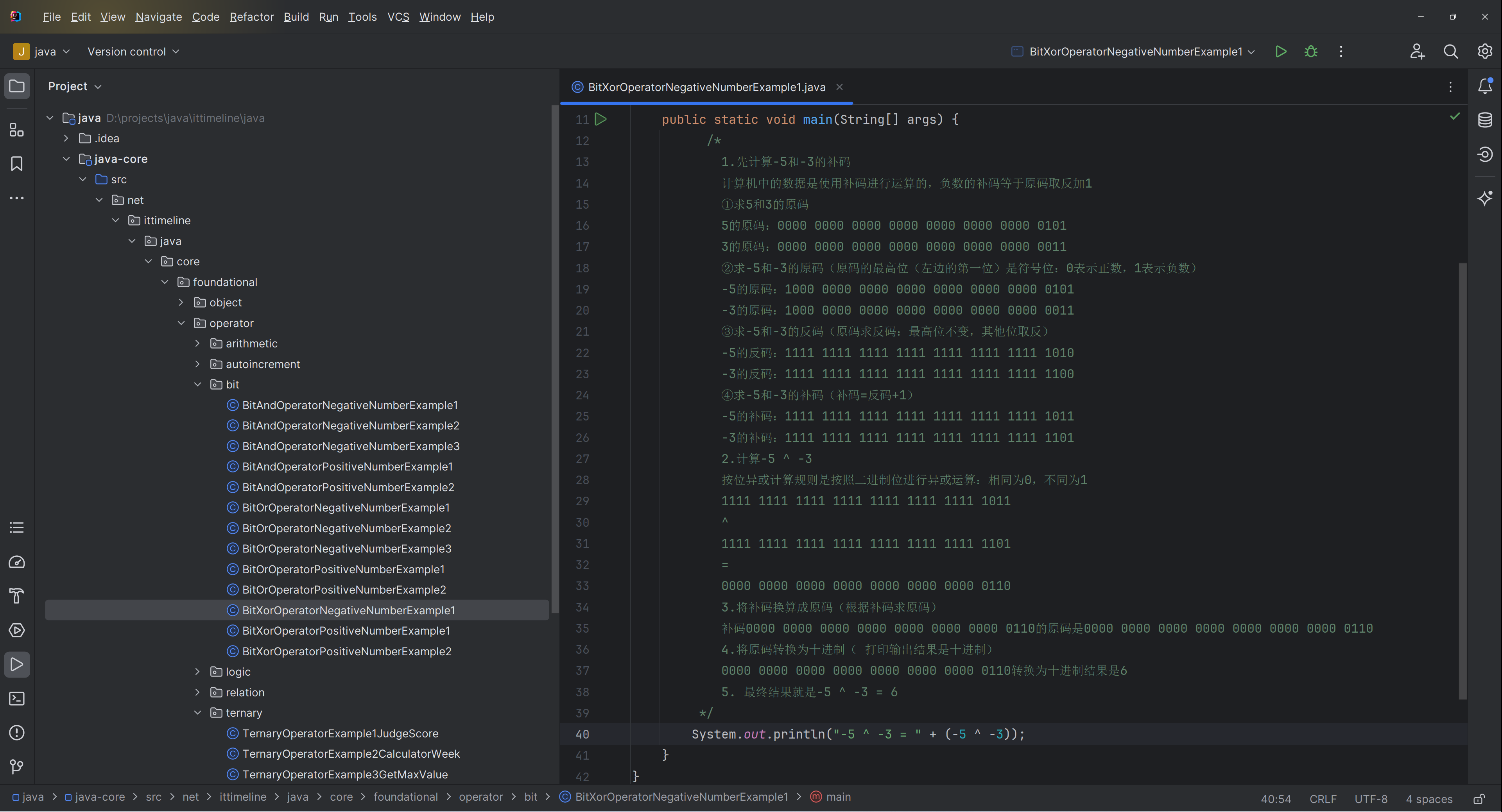Screen dimensions: 1502x812
Task: Open the AI Assistant sparkle icon
Action: [1484, 198]
